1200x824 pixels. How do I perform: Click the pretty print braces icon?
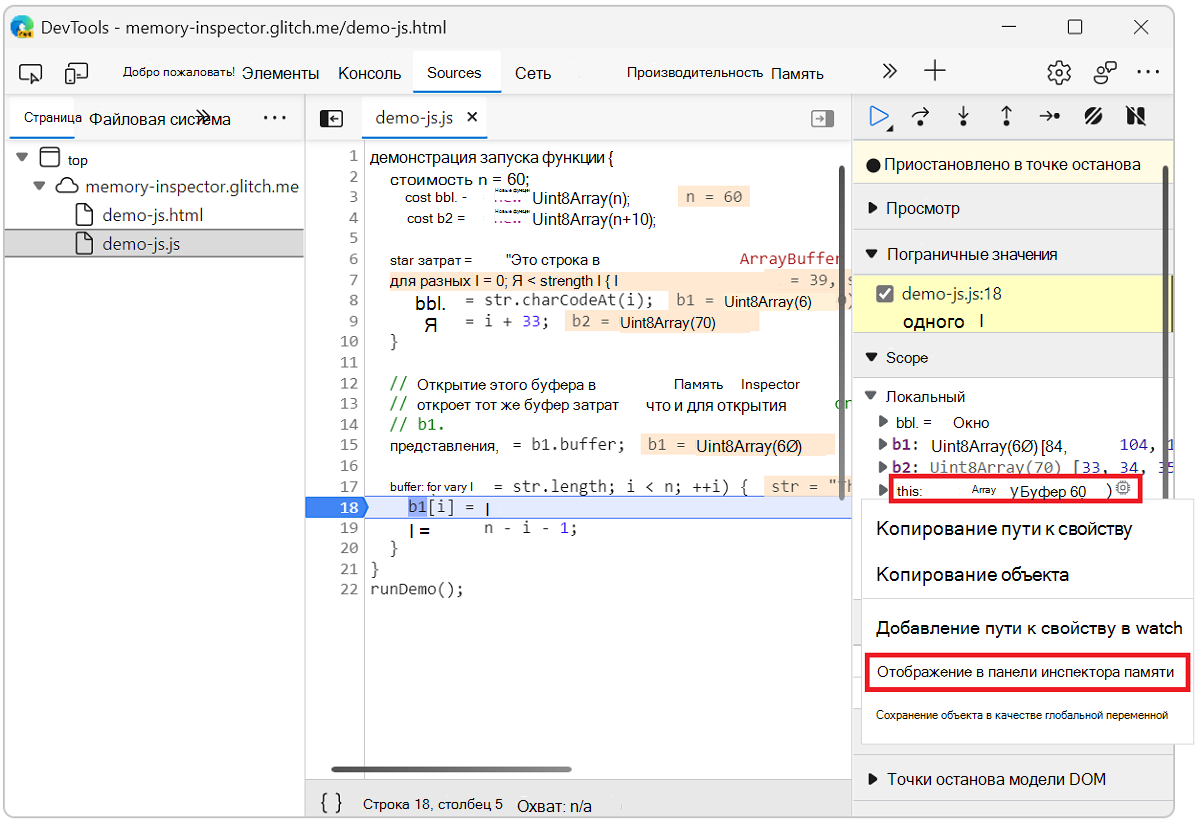331,803
